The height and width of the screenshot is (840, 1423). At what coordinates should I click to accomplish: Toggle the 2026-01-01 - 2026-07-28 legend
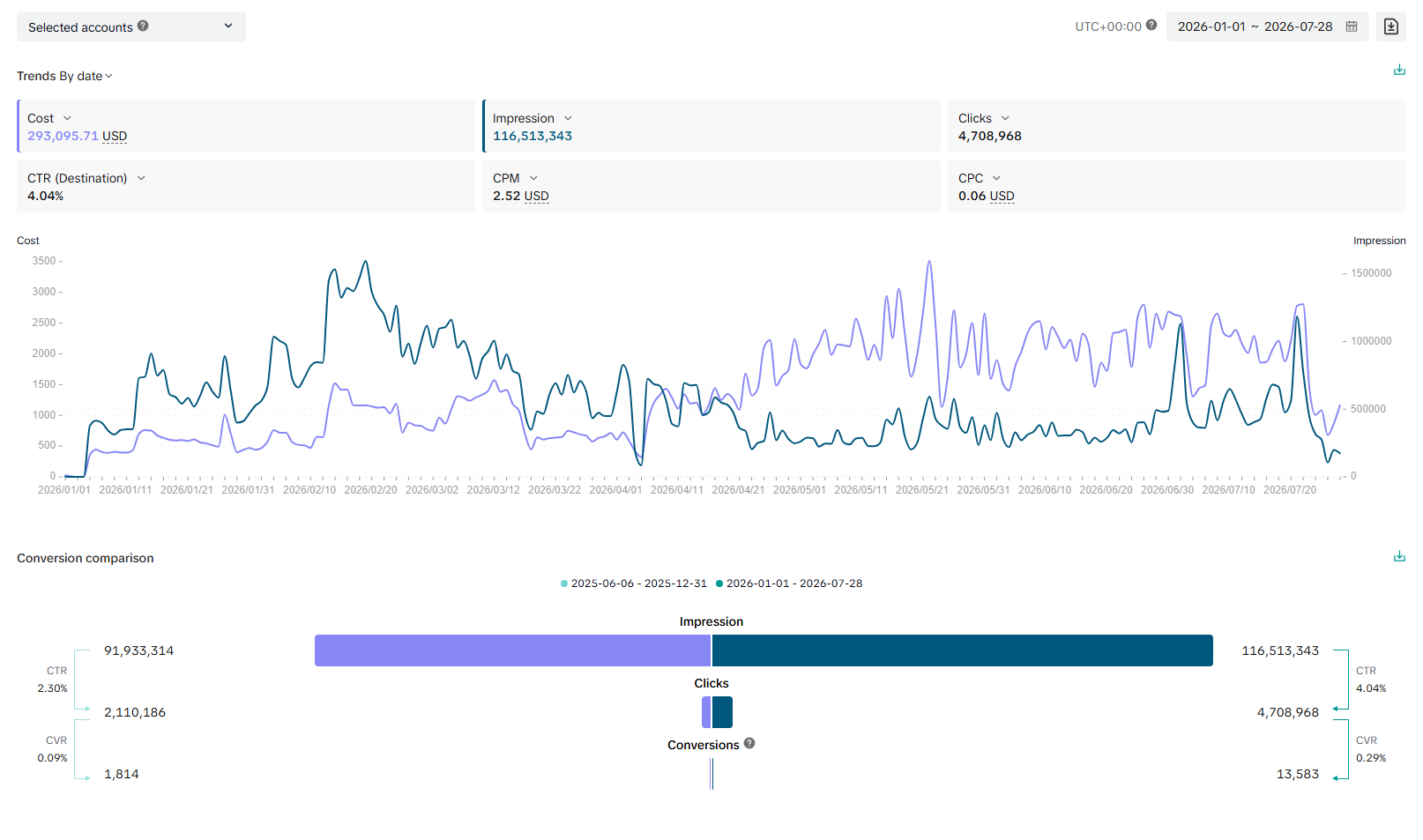tap(789, 584)
